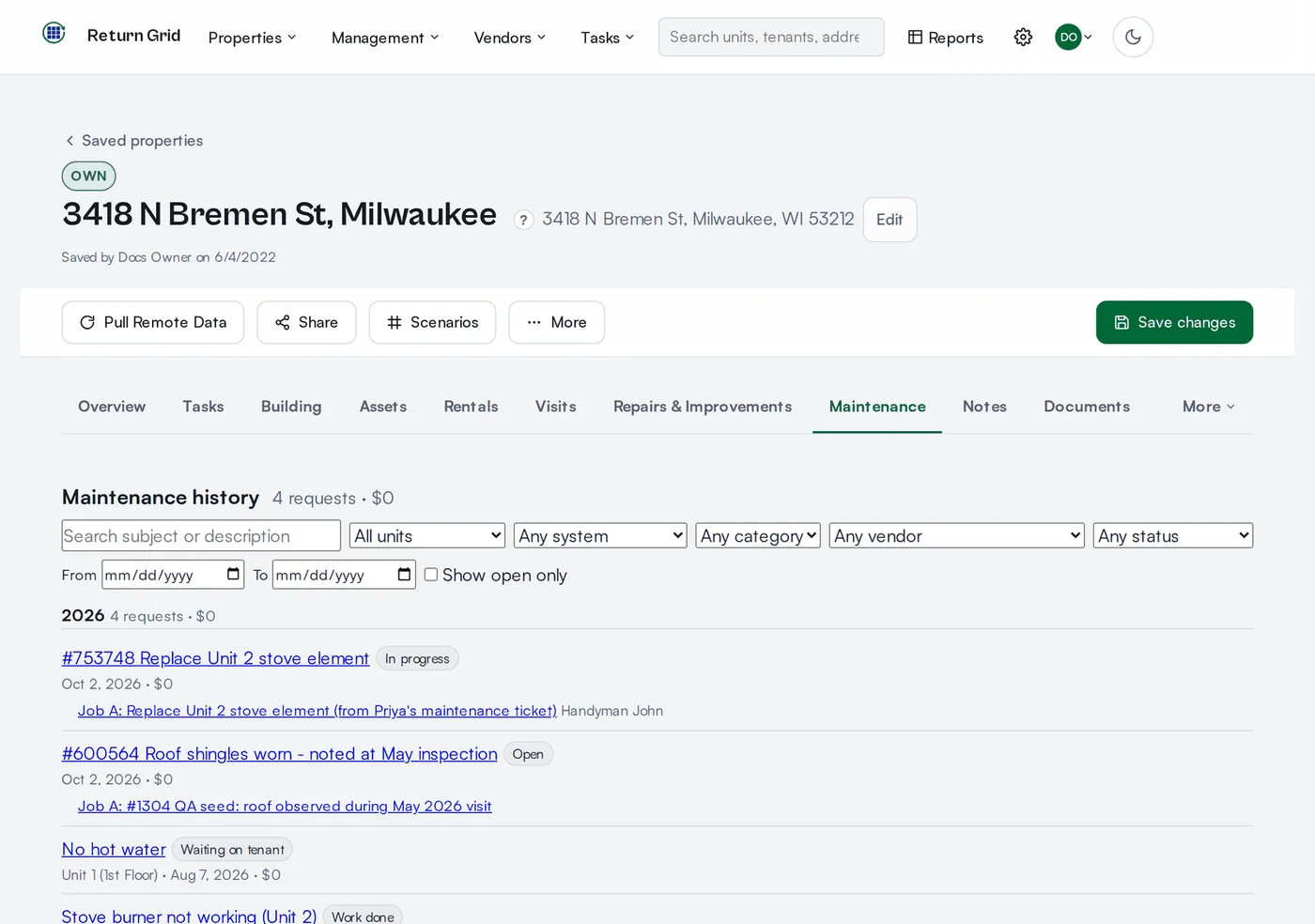Open the Any system filter dropdown

click(x=600, y=535)
